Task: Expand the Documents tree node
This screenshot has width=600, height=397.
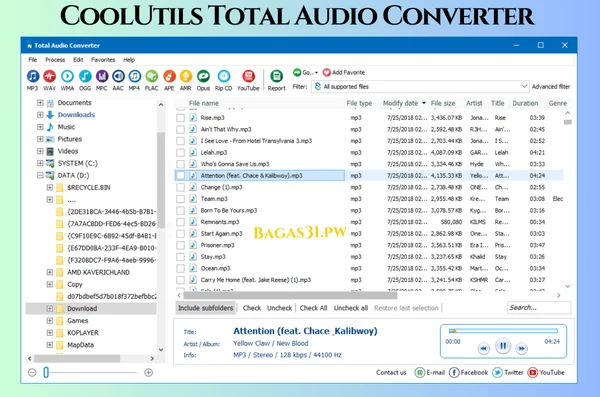Action: pos(40,103)
